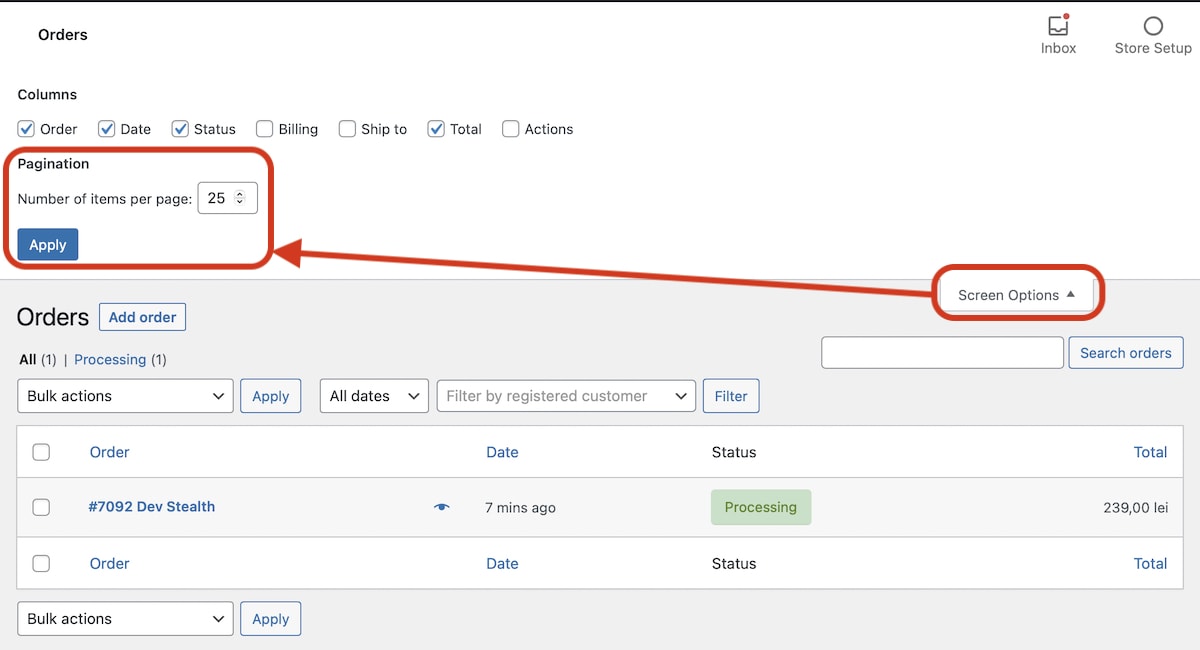Viewport: 1200px width, 650px height.
Task: Tick the Actions column checkbox
Action: [511, 129]
